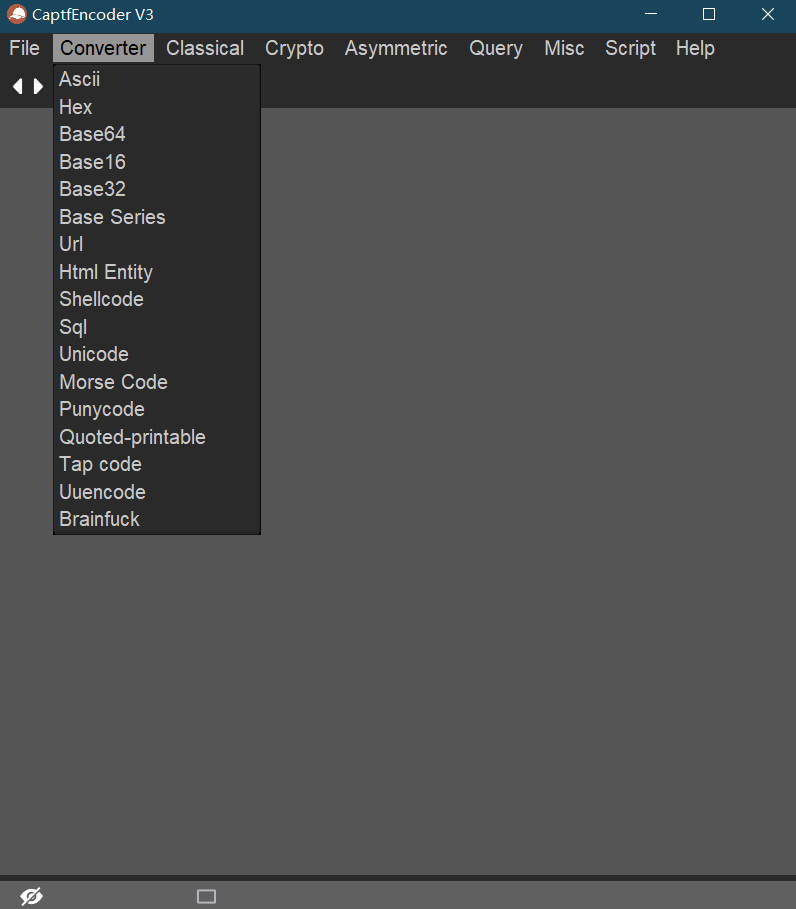Click the CaptfEncoder app logo icon

pos(16,15)
